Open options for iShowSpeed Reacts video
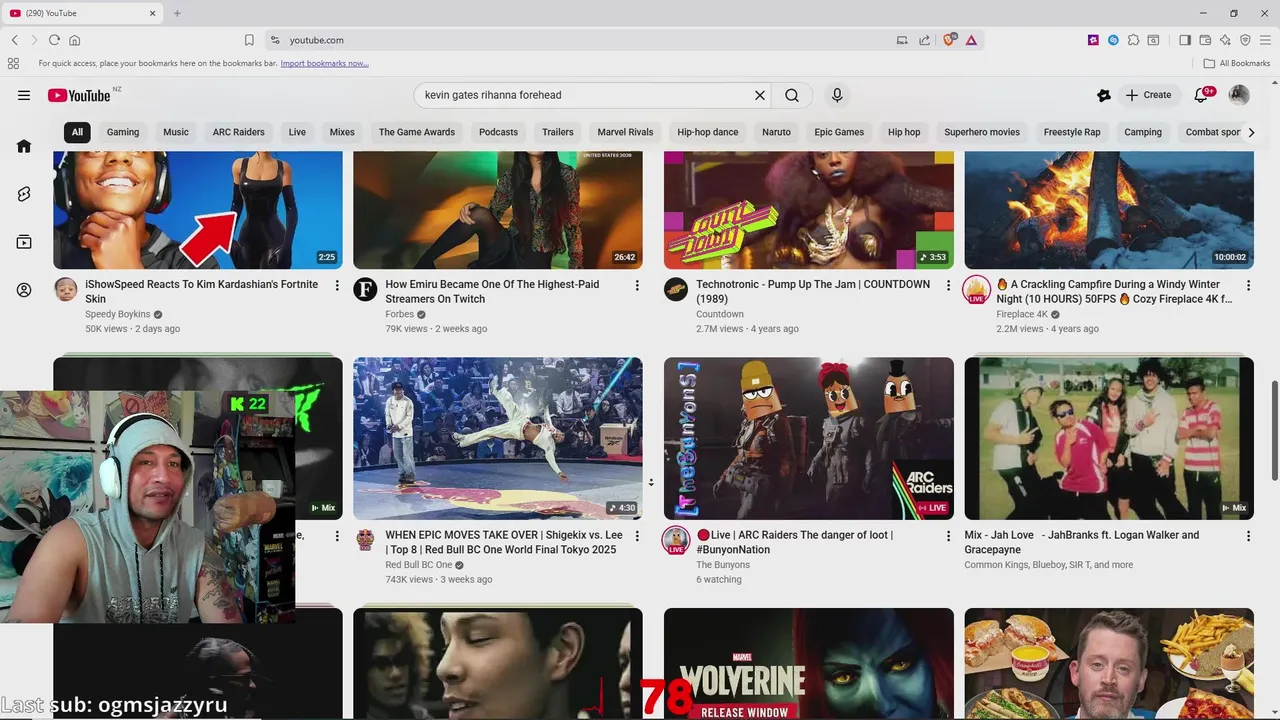 (337, 286)
